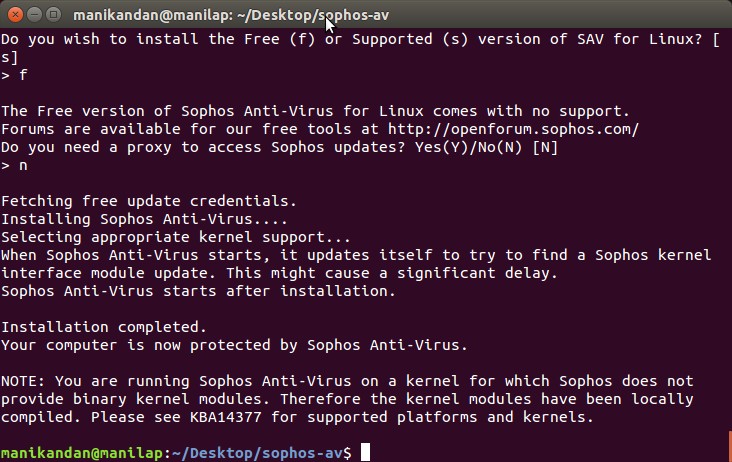
Task: Click the [N] default proxy option
Action: pos(545,147)
